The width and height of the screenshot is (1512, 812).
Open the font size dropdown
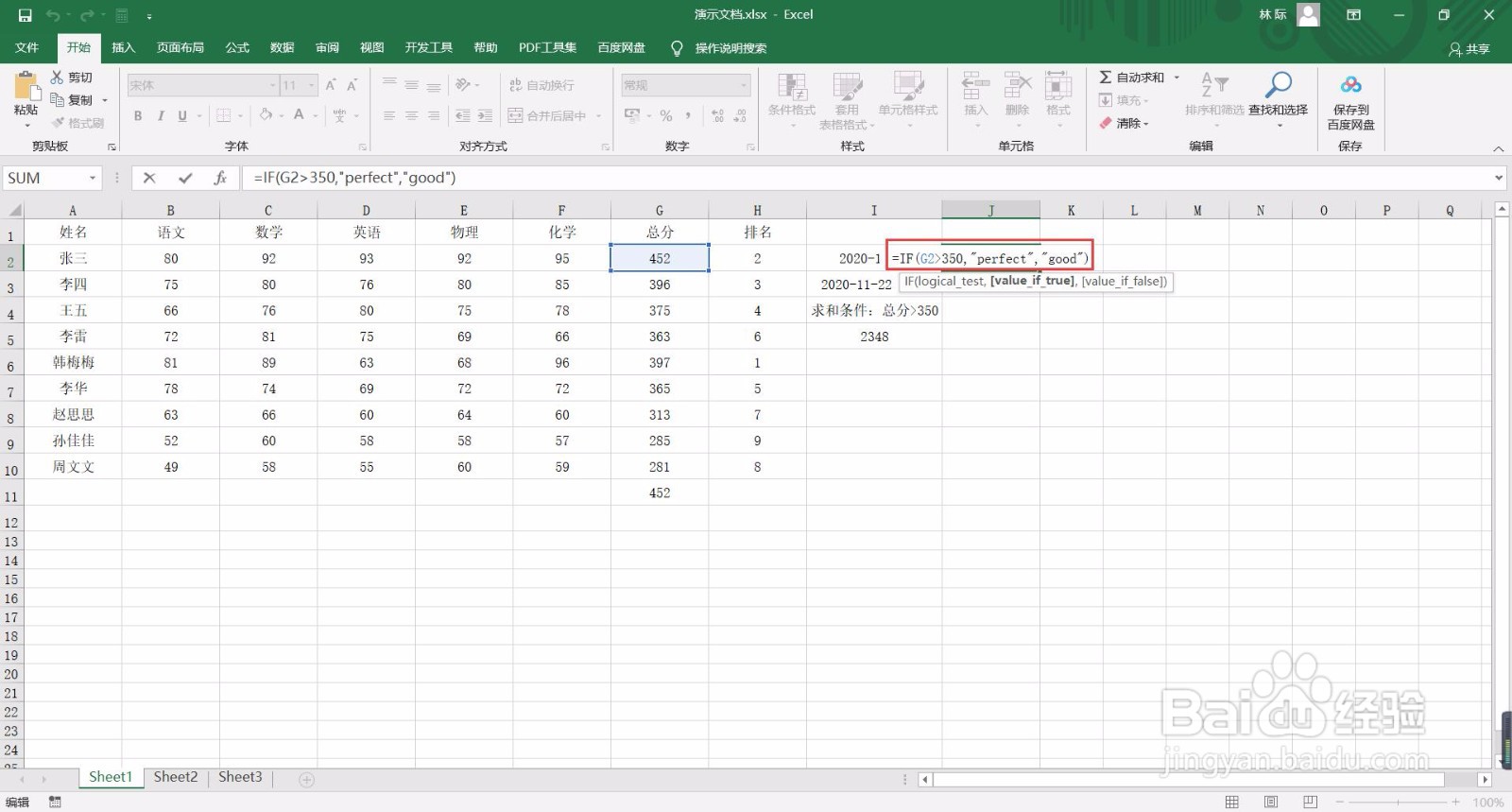pos(312,85)
